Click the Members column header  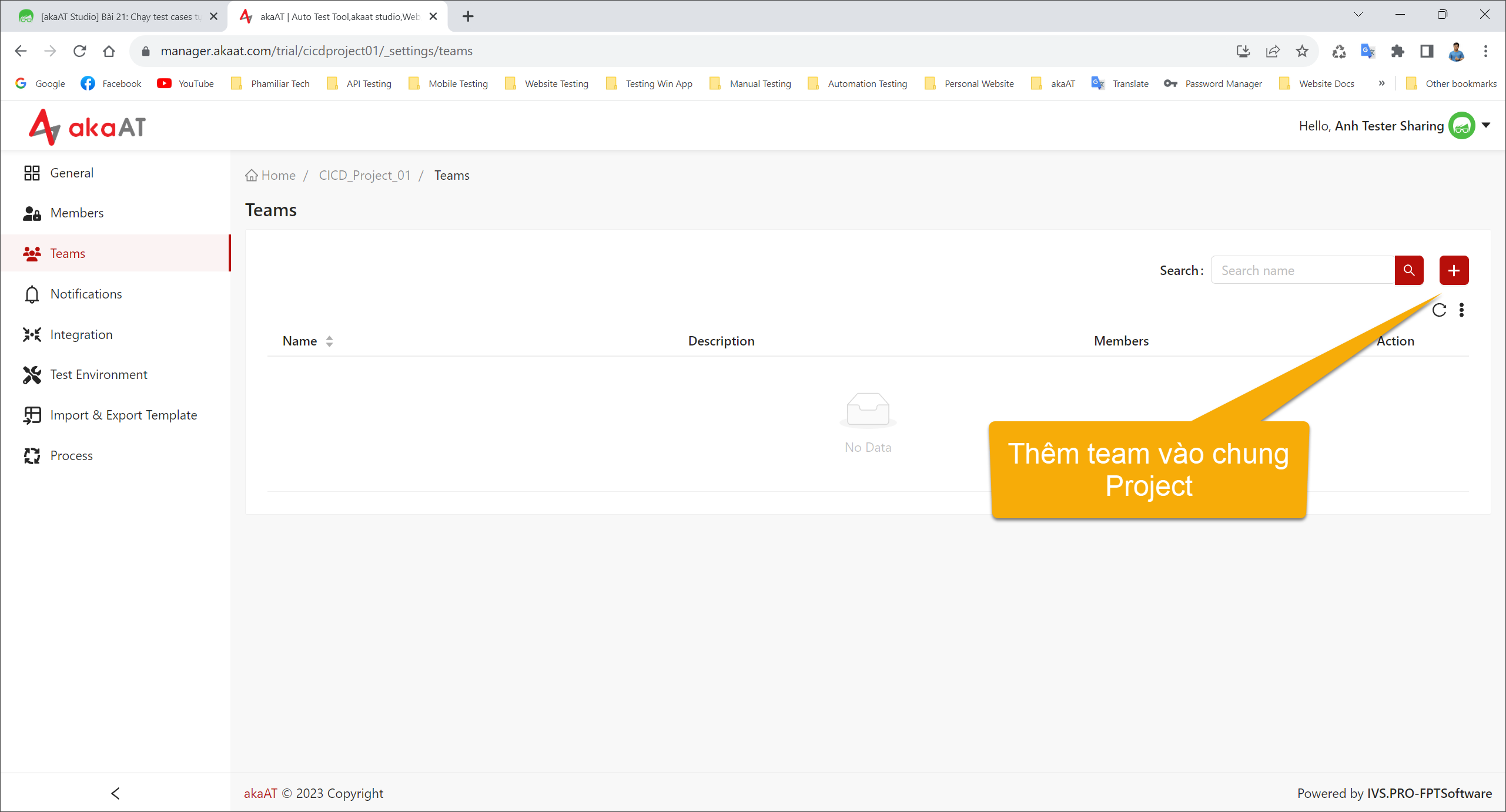[x=1121, y=341]
